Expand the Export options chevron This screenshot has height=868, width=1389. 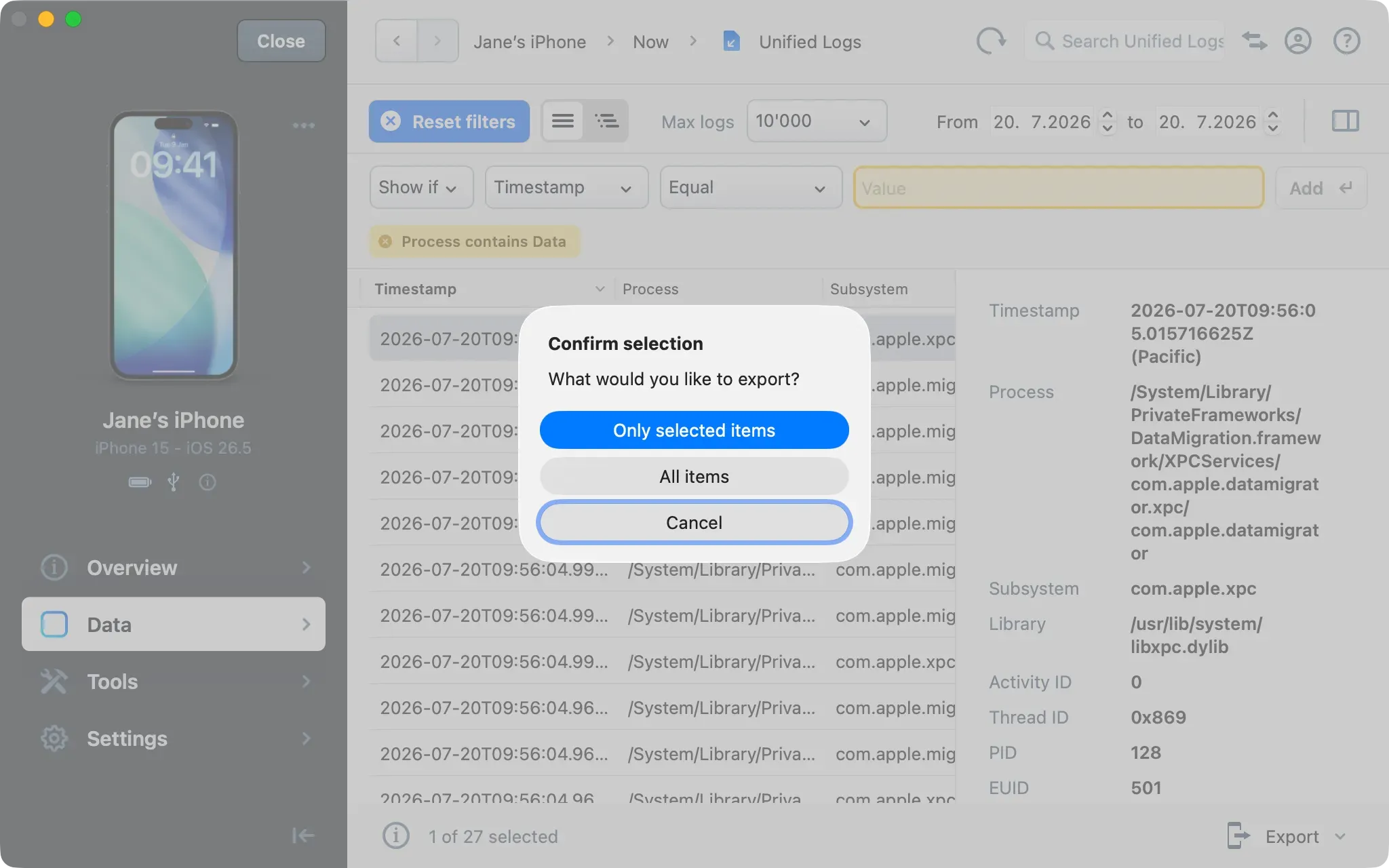1340,836
